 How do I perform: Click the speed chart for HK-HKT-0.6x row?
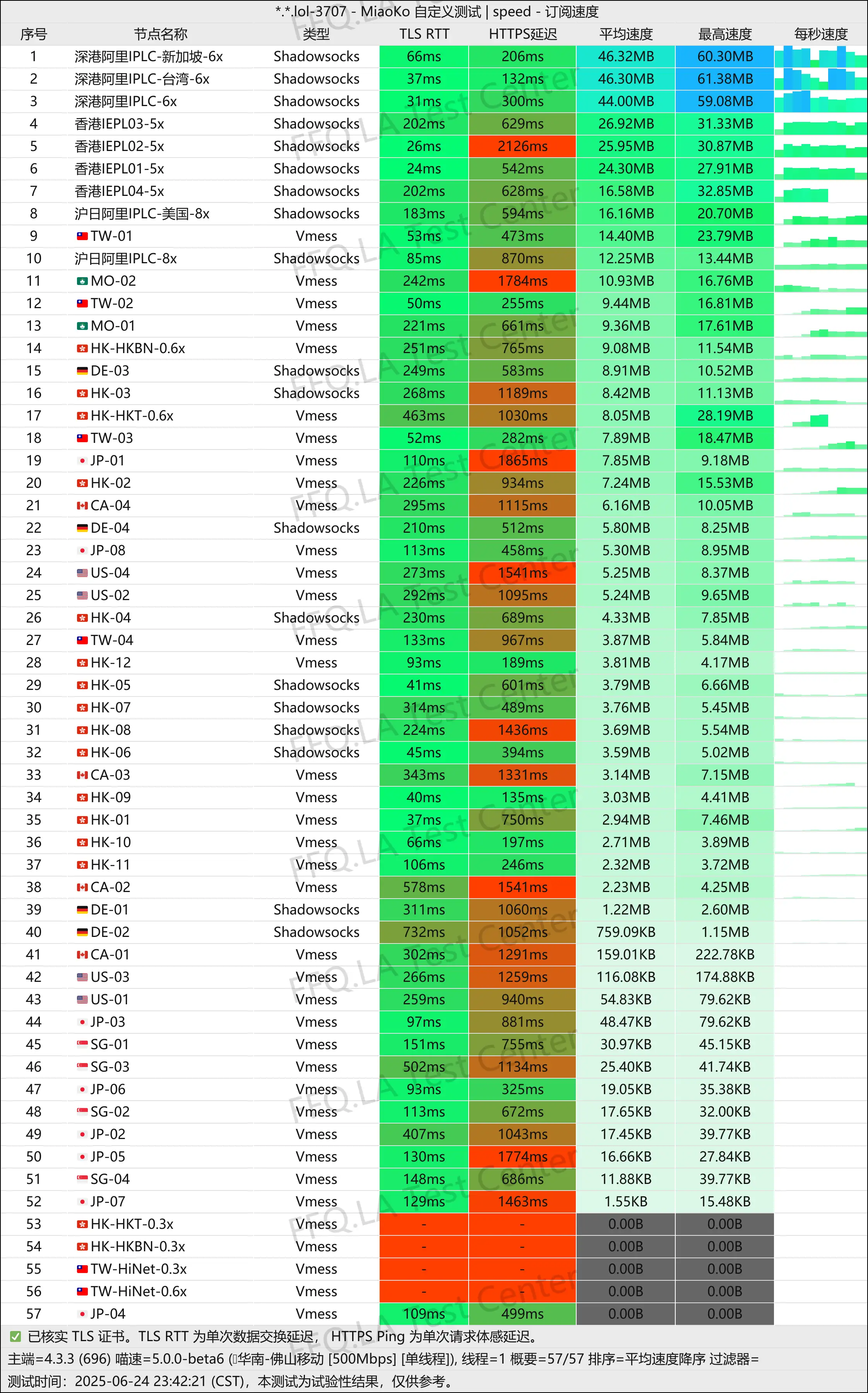tap(821, 416)
